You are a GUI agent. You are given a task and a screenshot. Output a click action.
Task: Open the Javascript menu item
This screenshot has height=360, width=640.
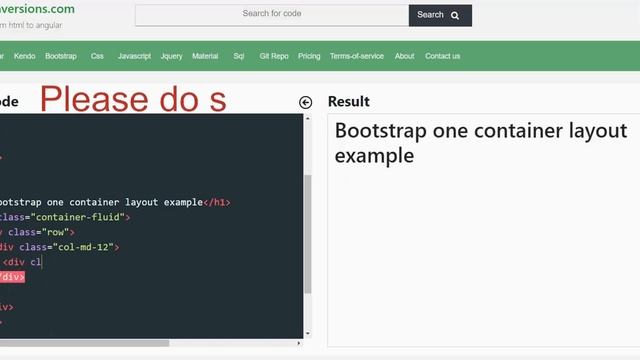[134, 56]
